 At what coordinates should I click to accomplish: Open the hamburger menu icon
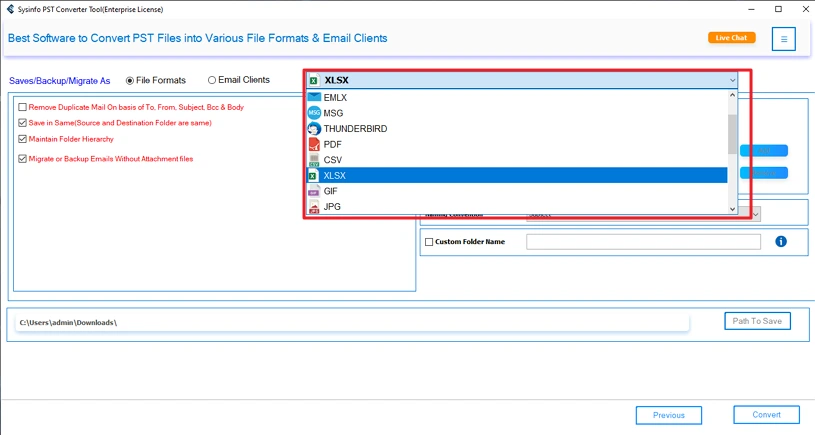(783, 39)
